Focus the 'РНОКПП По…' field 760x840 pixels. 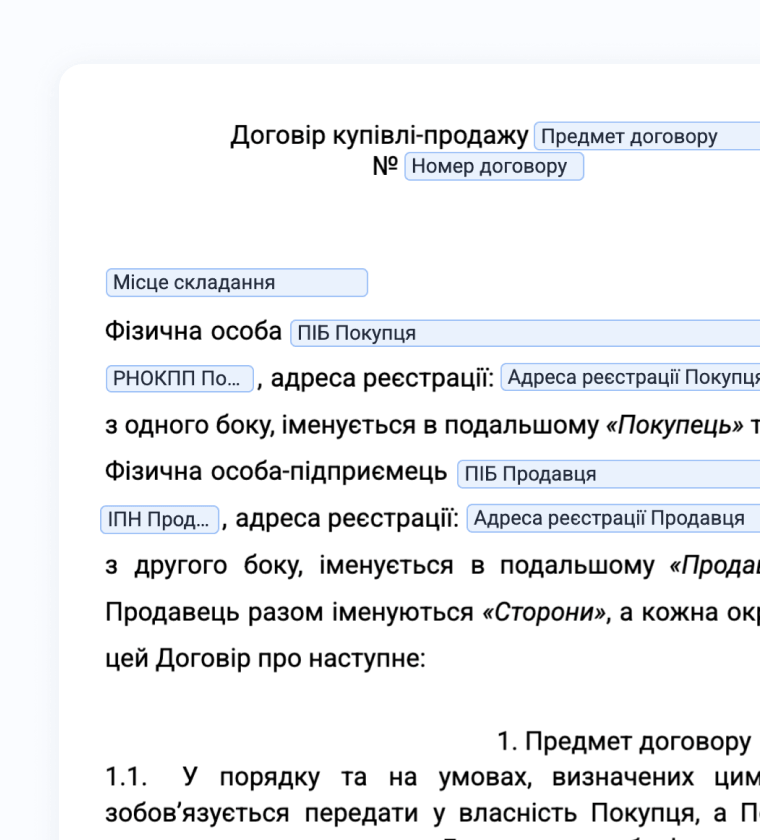[179, 379]
